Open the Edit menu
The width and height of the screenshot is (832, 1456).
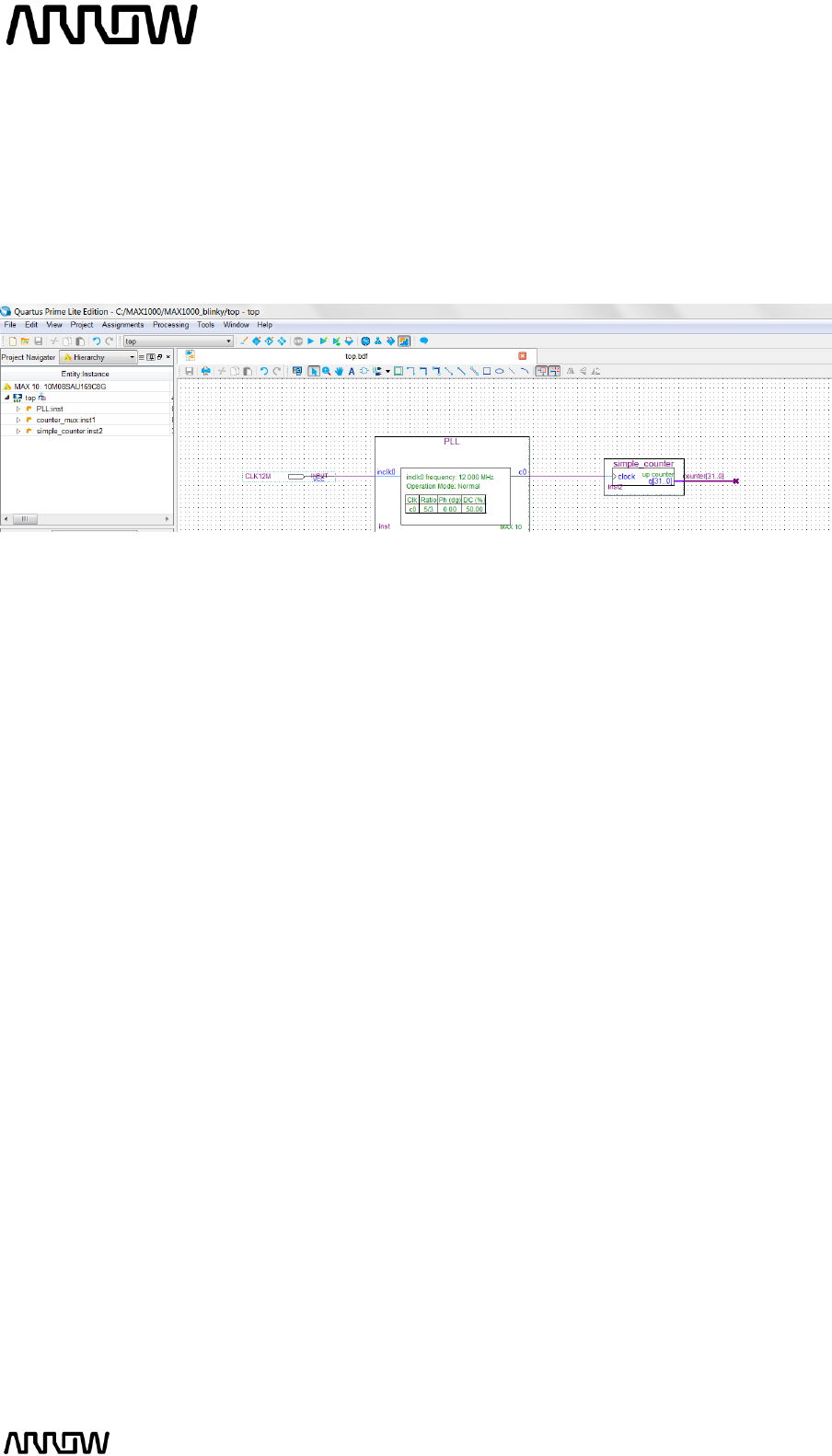pos(31,325)
